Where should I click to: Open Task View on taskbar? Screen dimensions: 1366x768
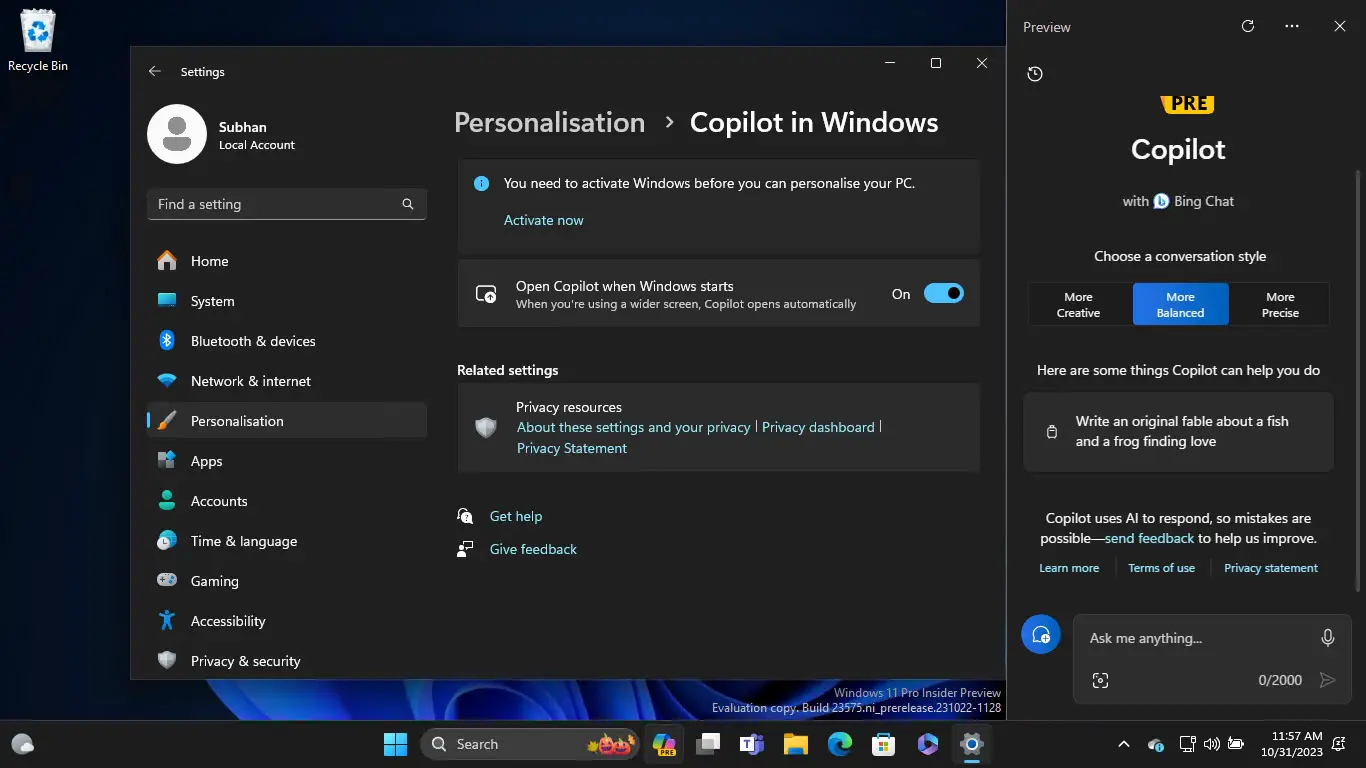[x=708, y=744]
